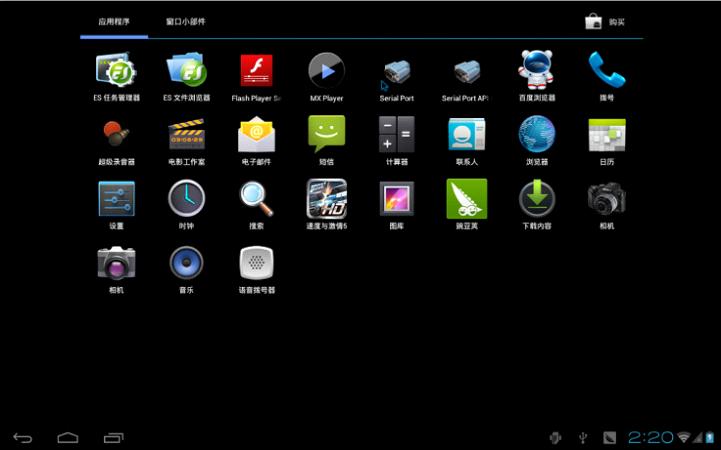Screen dimensions: 721x450
Task: Click the Wi-Fi signal status icon
Action: (x=684, y=437)
